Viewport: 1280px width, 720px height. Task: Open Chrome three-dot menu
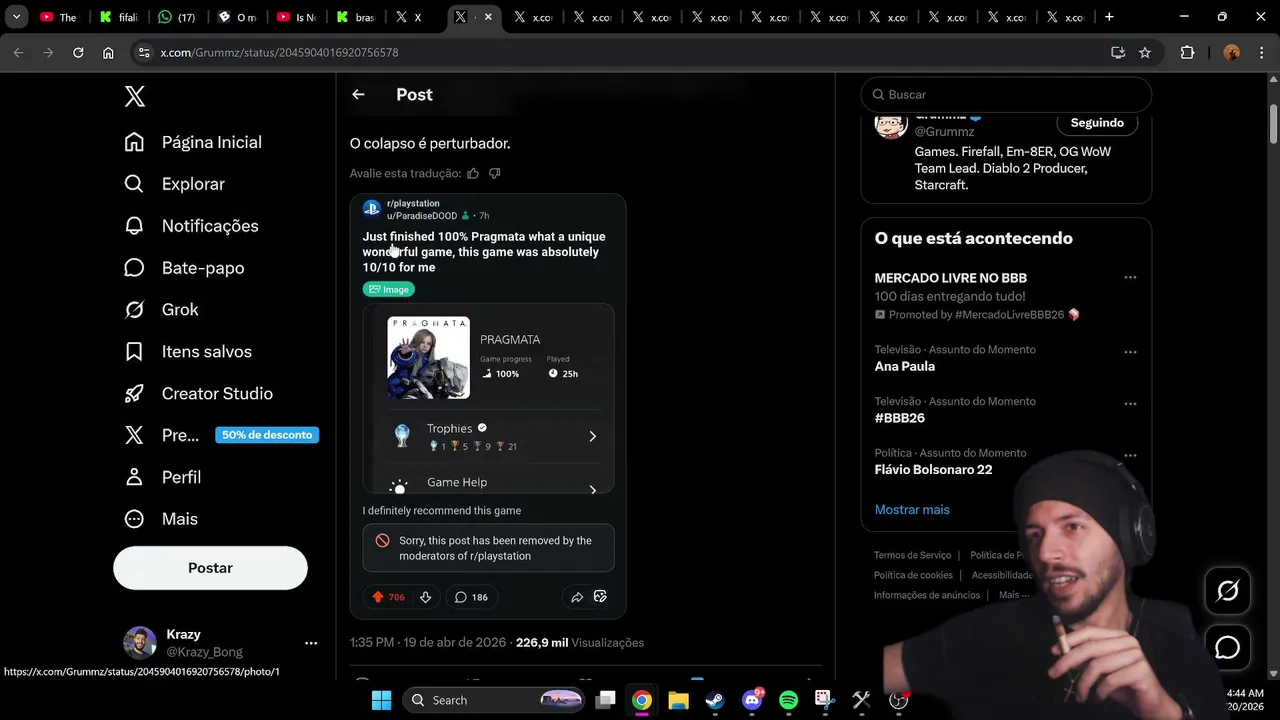coord(1262,52)
